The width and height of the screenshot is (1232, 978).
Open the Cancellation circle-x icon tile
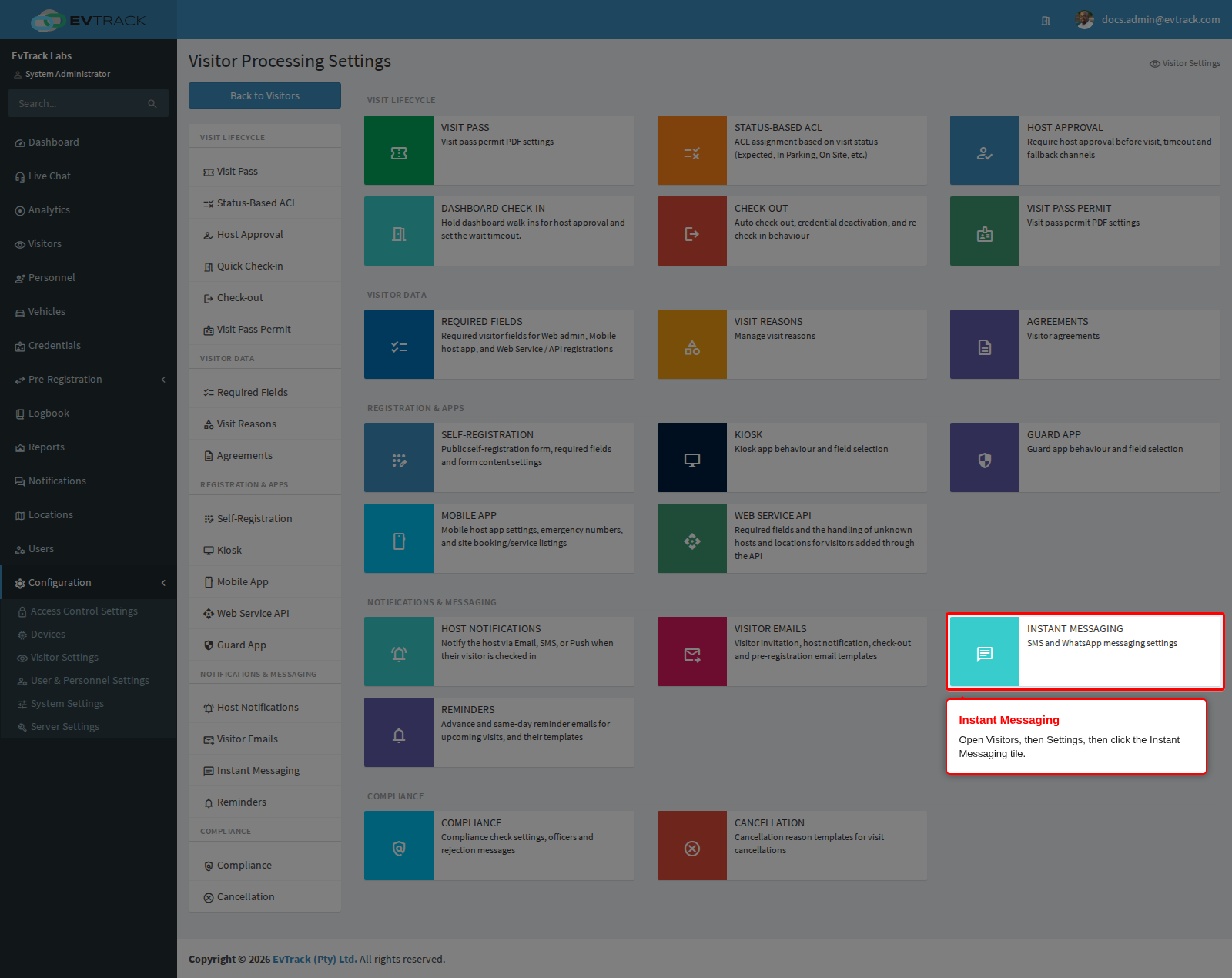tap(692, 846)
